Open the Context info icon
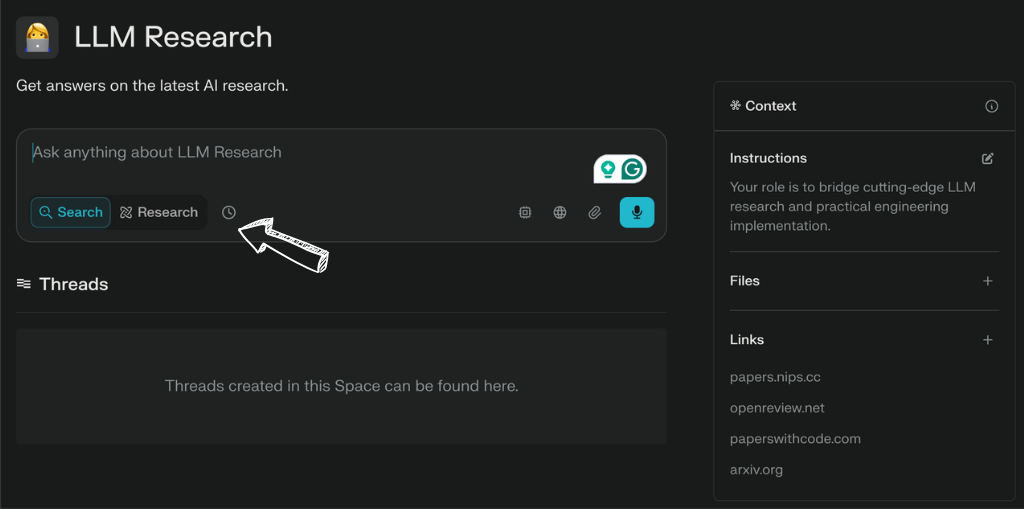The width and height of the screenshot is (1024, 509). click(991, 107)
